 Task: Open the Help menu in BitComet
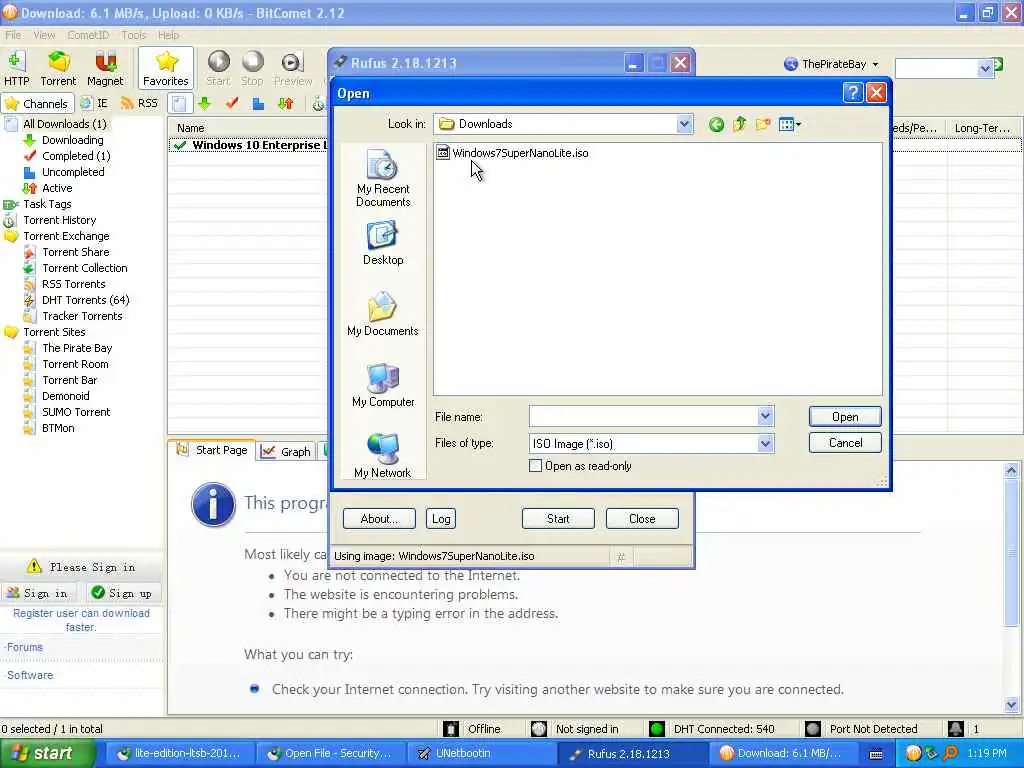tap(168, 35)
